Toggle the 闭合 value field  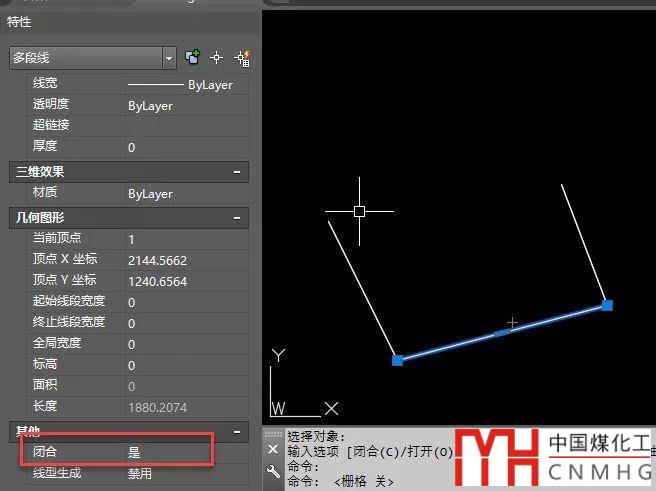[185, 452]
